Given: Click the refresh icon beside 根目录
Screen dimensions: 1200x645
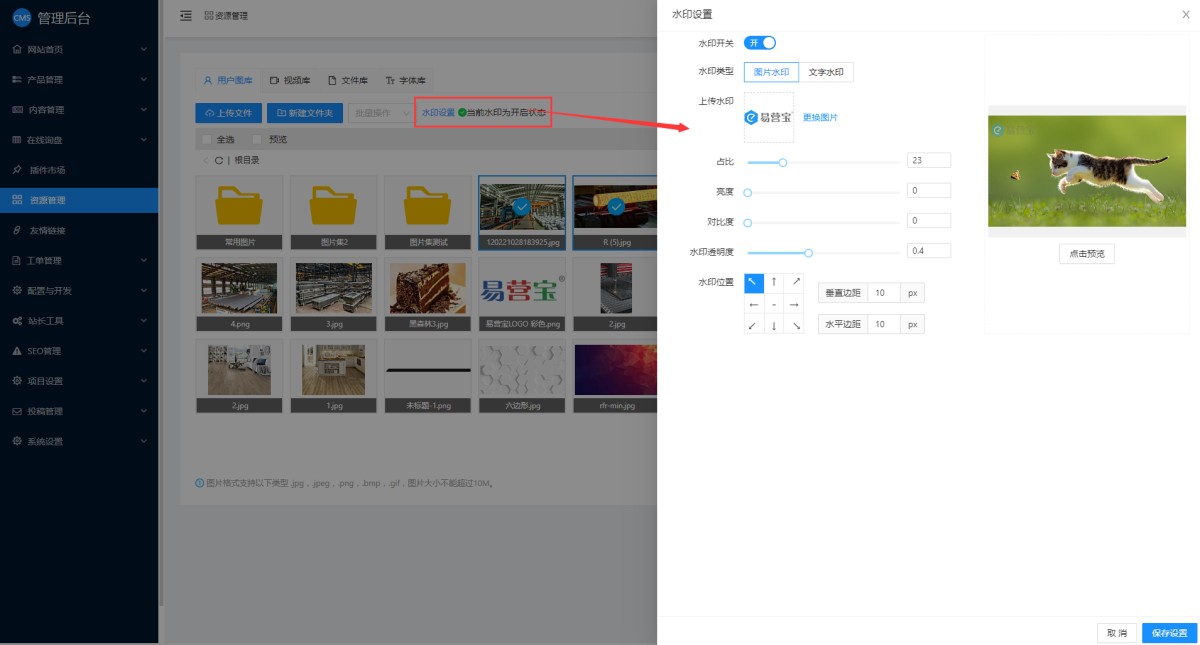Looking at the screenshot, I should point(218,160).
